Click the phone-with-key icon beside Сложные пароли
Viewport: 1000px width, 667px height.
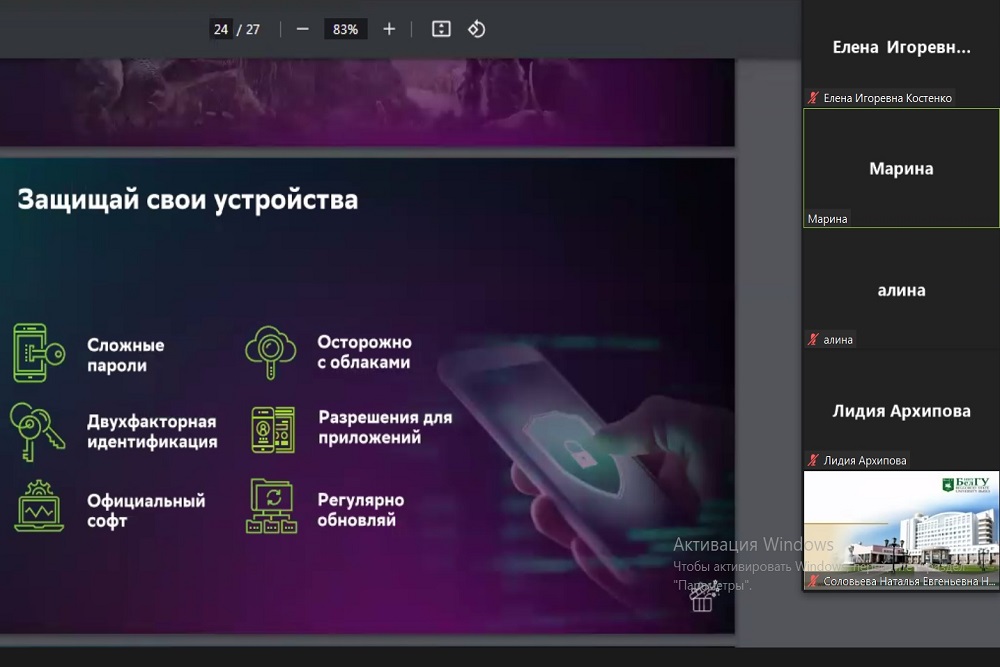38,353
